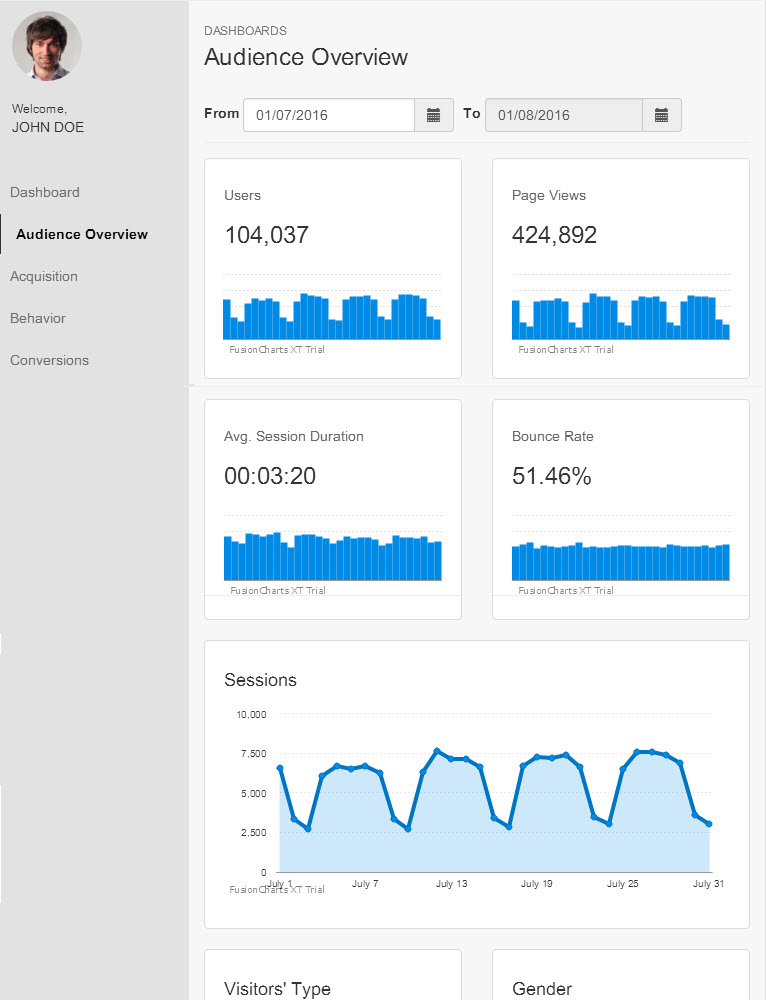
Task: Click the Users bar chart
Action: point(332,317)
